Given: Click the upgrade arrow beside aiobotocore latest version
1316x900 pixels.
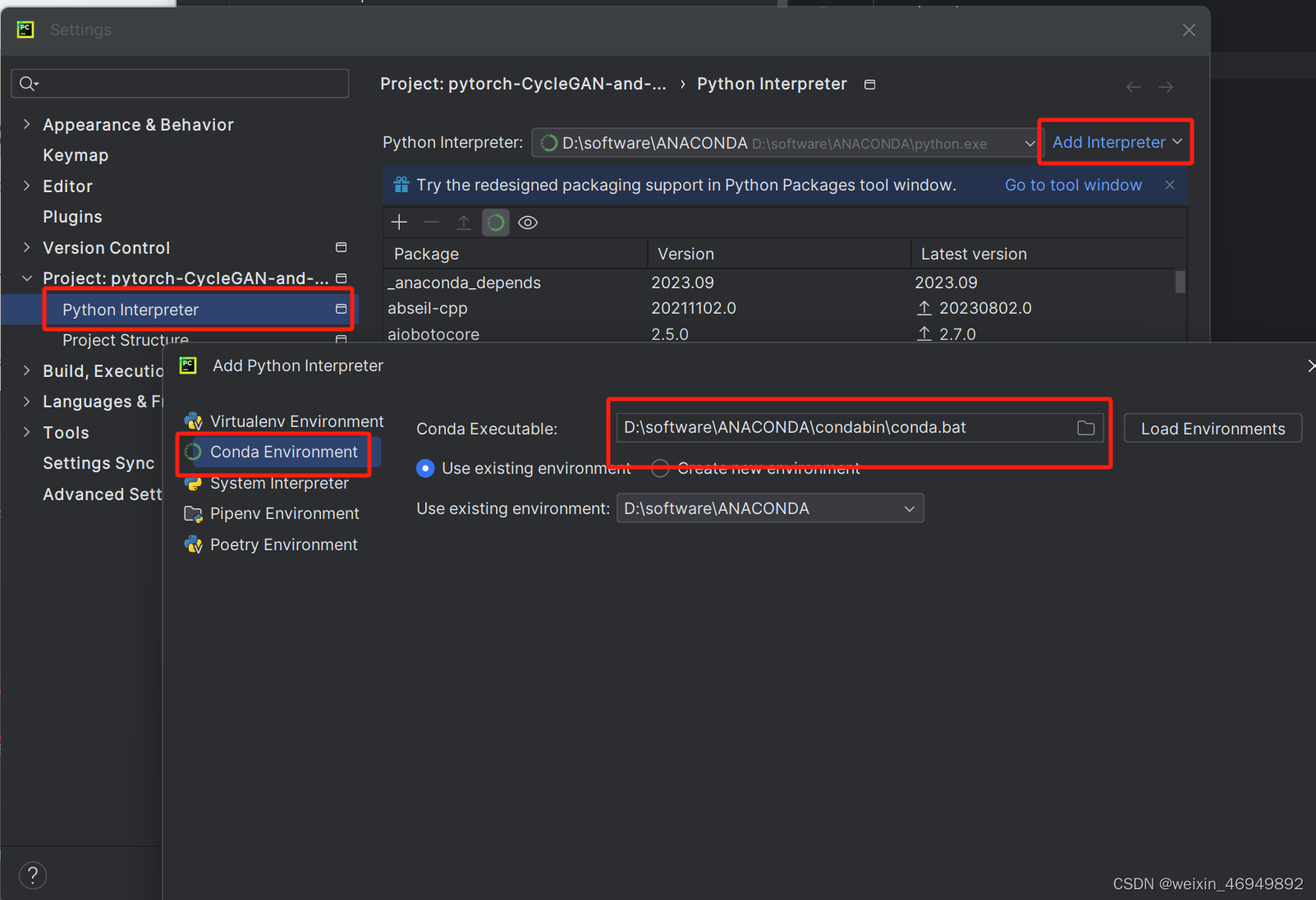Looking at the screenshot, I should pos(924,334).
